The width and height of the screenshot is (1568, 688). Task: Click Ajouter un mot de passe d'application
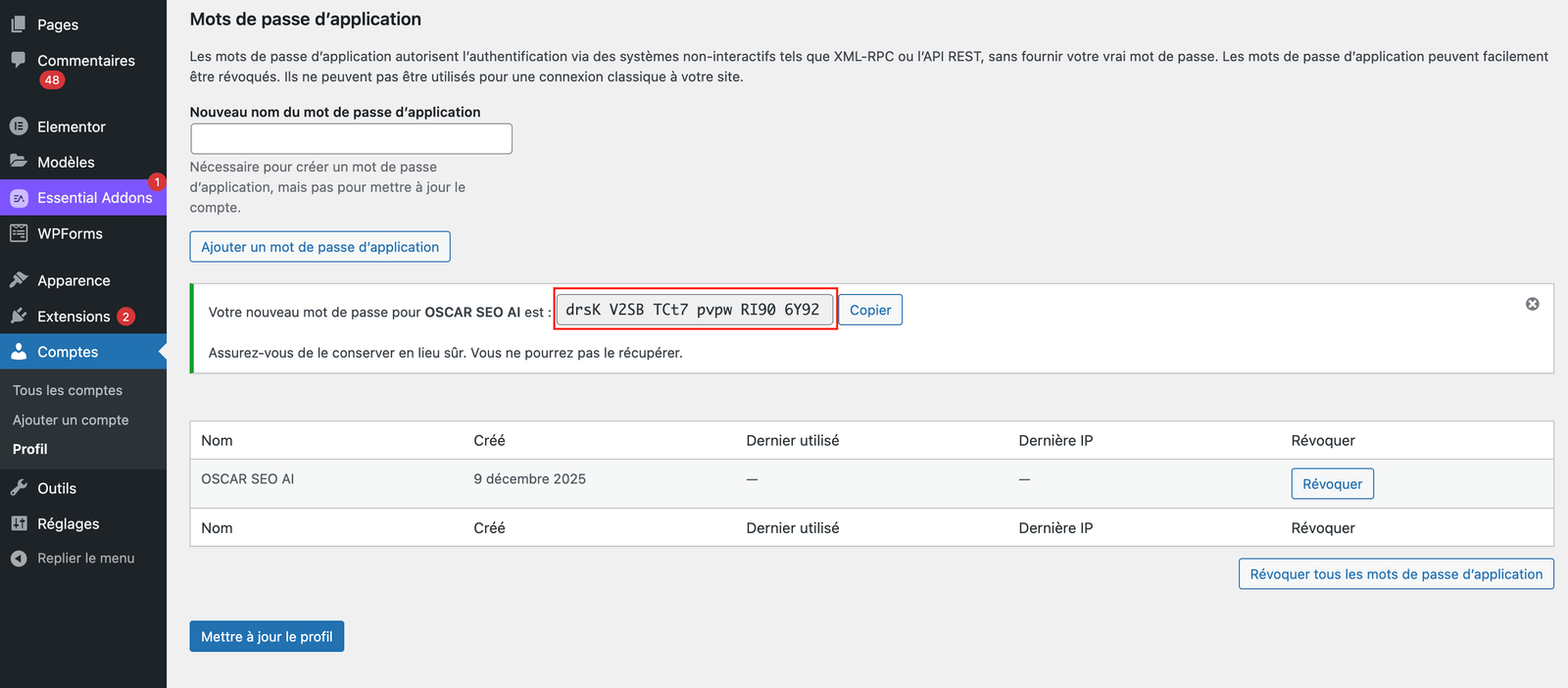click(319, 247)
